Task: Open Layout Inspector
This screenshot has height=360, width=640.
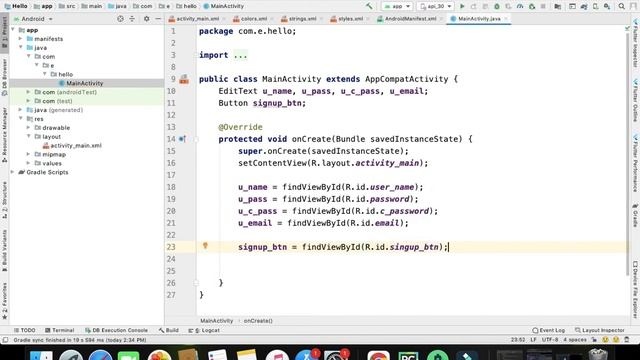Action: click(x=600, y=330)
